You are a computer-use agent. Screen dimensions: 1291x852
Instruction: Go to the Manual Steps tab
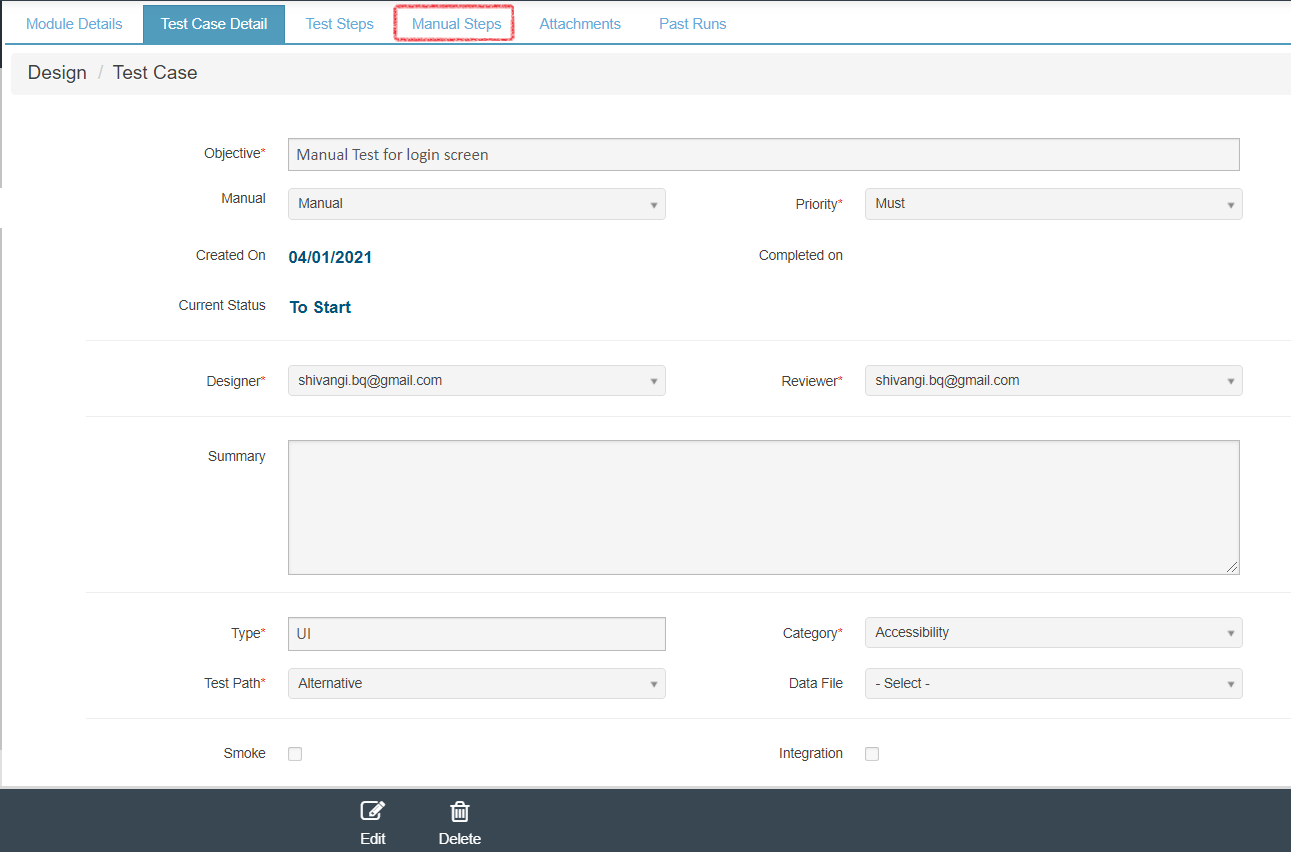click(457, 24)
